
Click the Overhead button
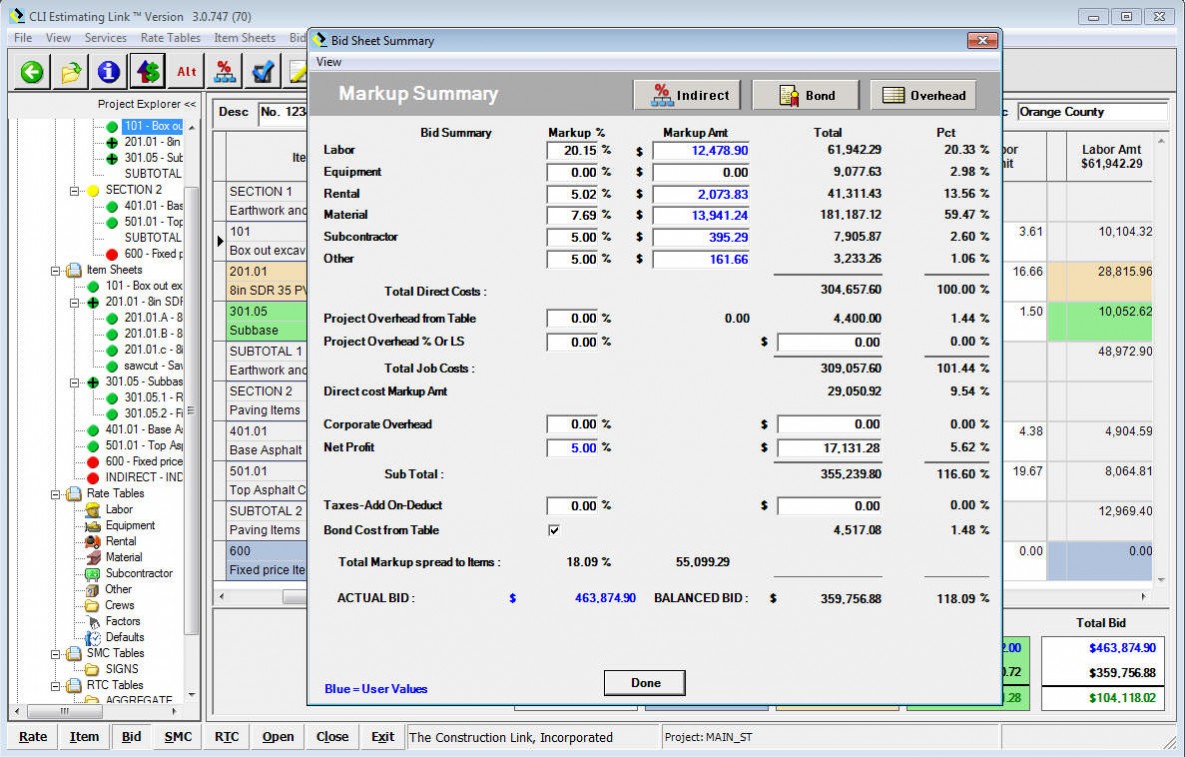(x=924, y=95)
